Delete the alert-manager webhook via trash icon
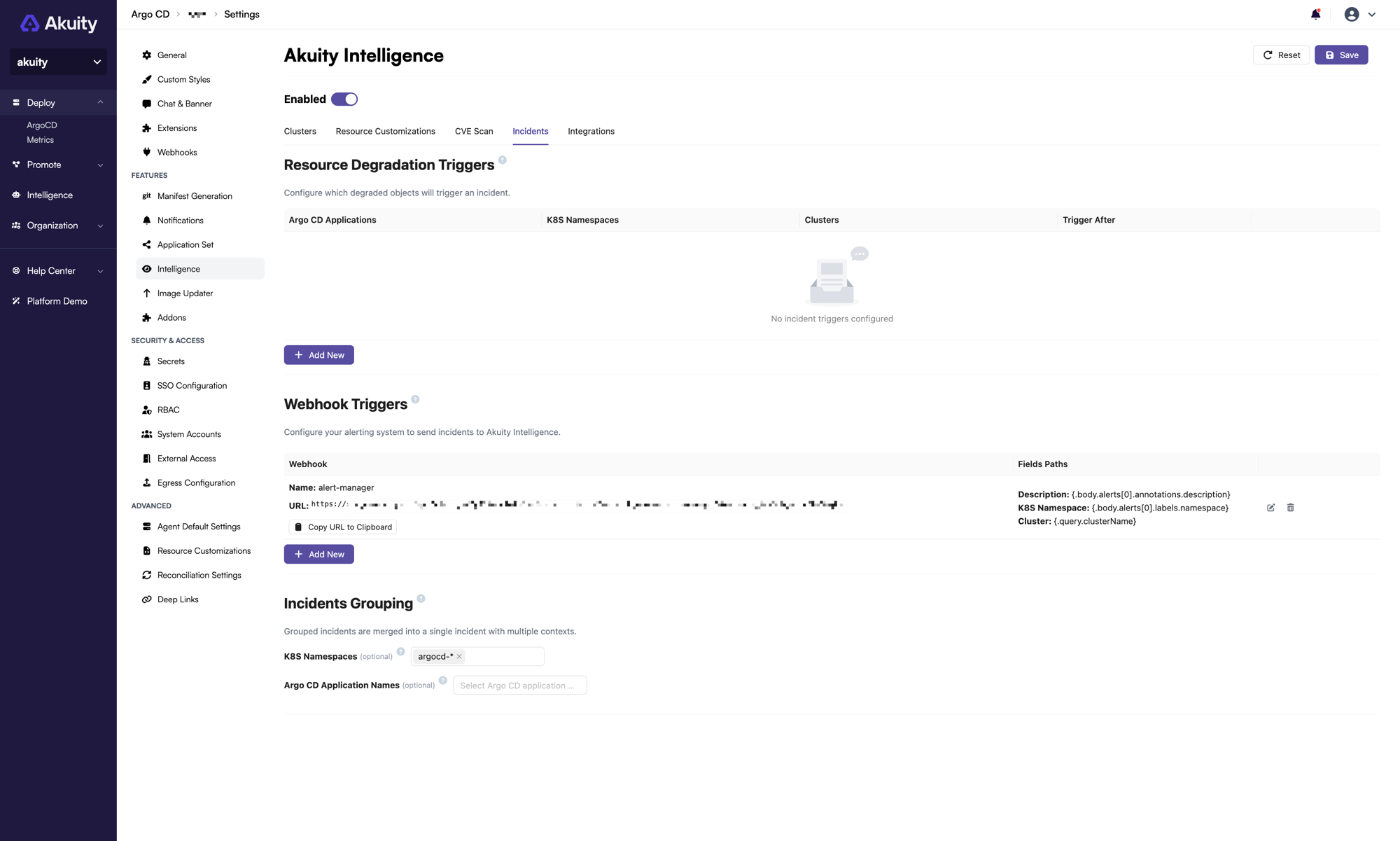Viewport: 1400px width, 841px height. click(1290, 508)
